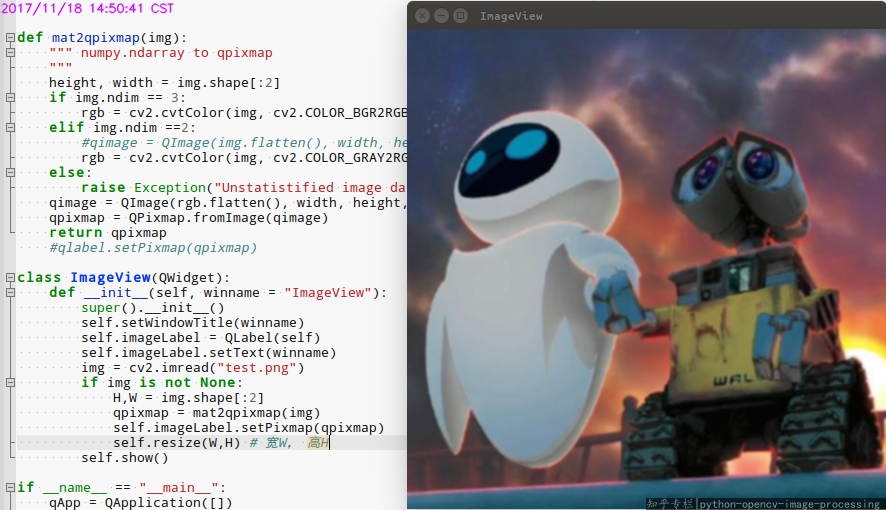Click the 'qimage = QImage(rgb.flatten()' line
This screenshot has height=510, width=886.
pyautogui.click(x=228, y=203)
